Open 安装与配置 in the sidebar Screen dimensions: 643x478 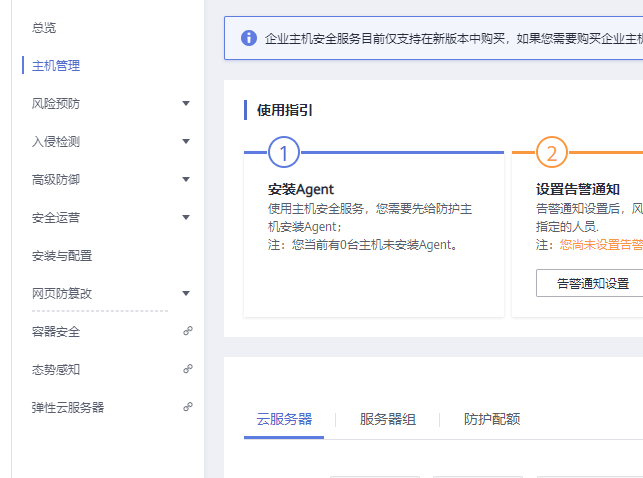tap(62, 256)
